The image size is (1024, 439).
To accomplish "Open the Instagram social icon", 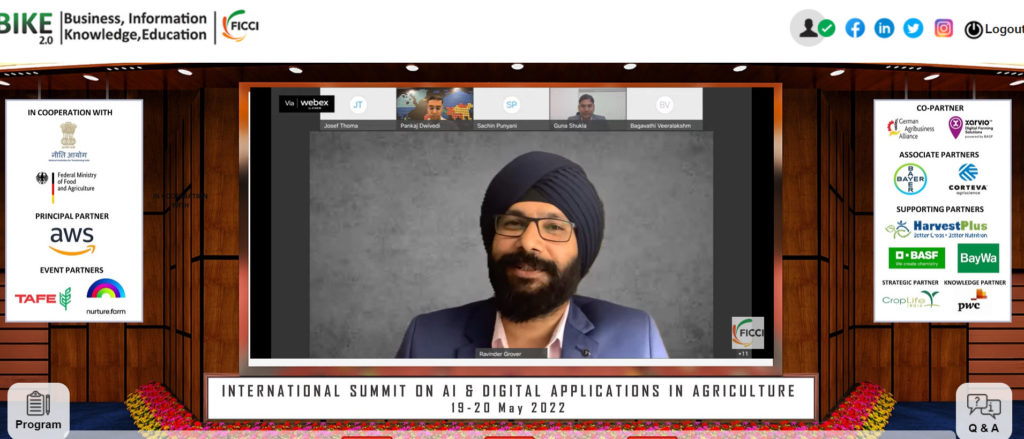I will tap(943, 28).
